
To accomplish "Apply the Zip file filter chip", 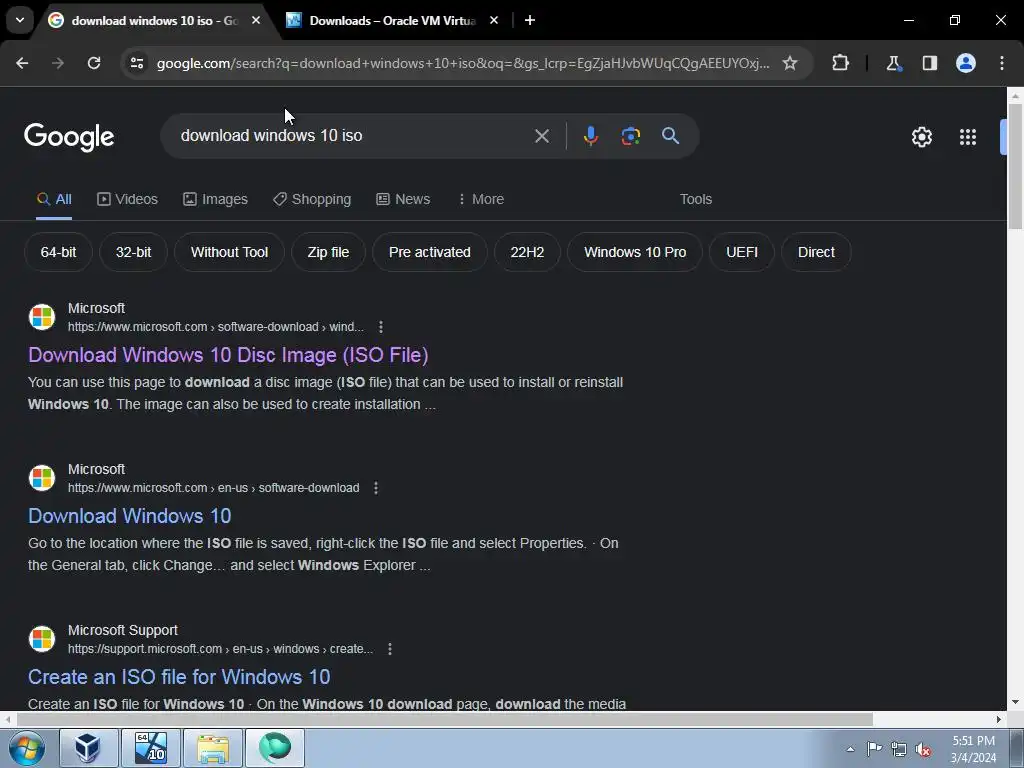I will pyautogui.click(x=328, y=252).
